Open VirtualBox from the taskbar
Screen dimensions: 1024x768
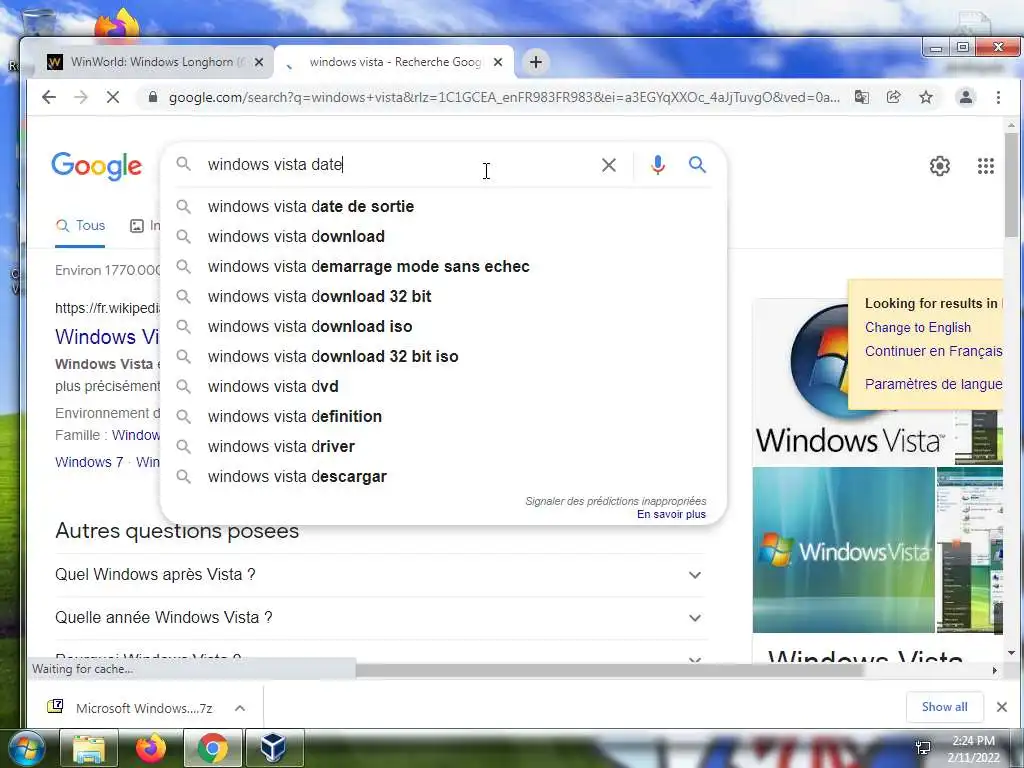pyautogui.click(x=274, y=748)
